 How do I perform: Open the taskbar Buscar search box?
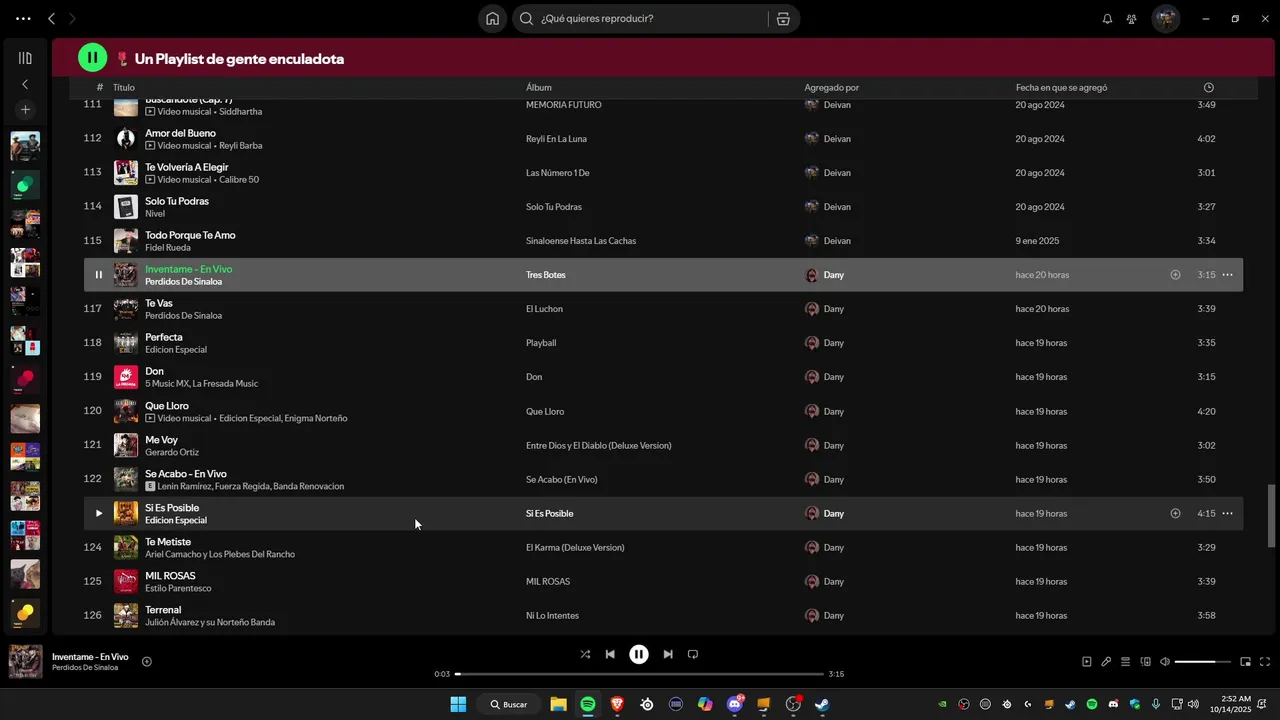[510, 704]
